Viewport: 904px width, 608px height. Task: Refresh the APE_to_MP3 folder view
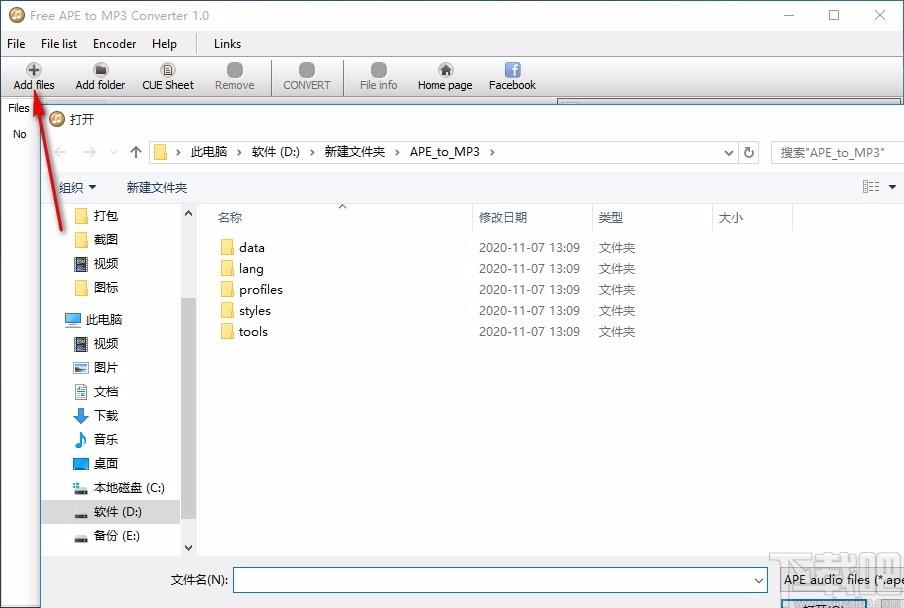click(x=748, y=152)
